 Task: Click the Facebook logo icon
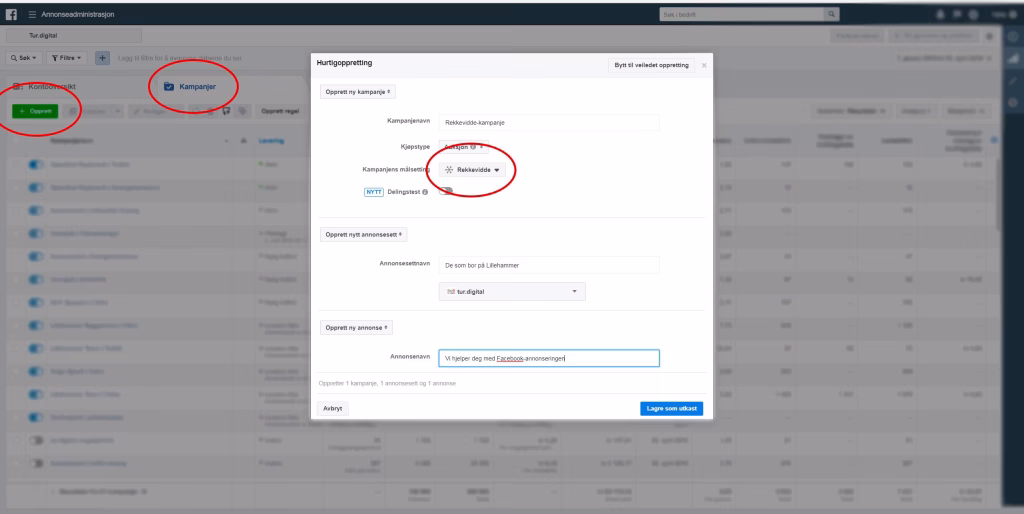11,14
